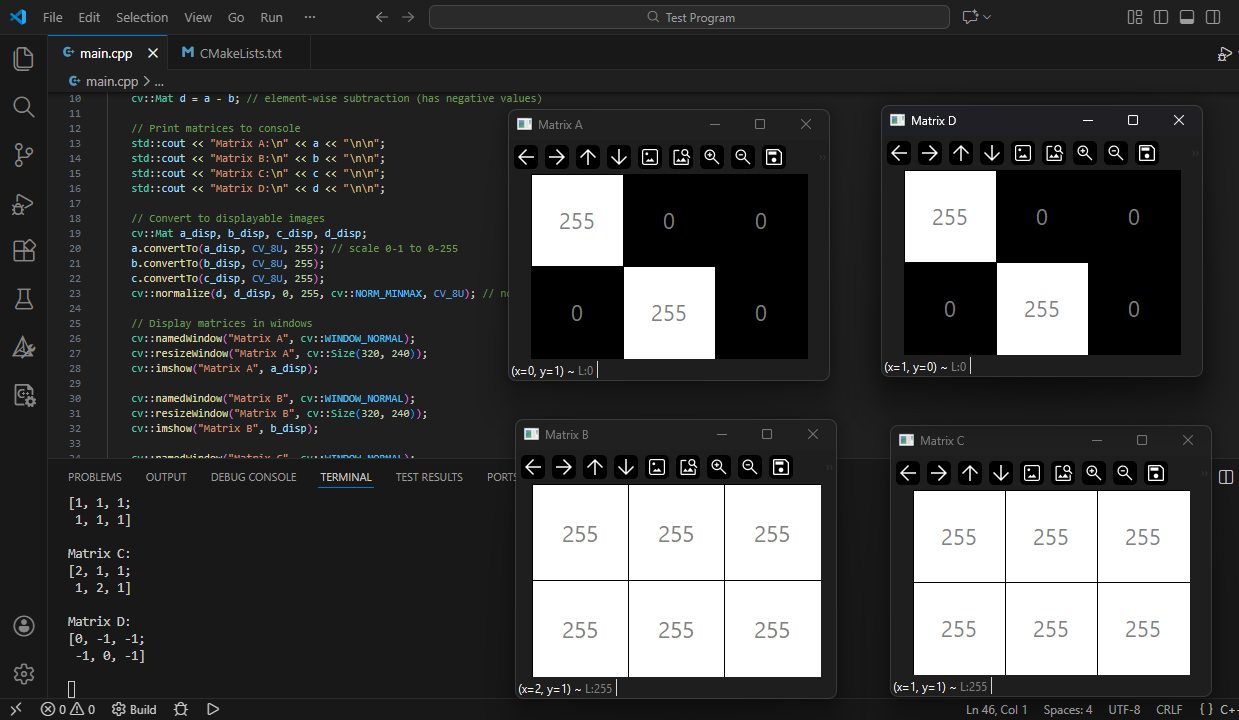Open the Edit menu
This screenshot has height=720, width=1239.
tap(89, 17)
